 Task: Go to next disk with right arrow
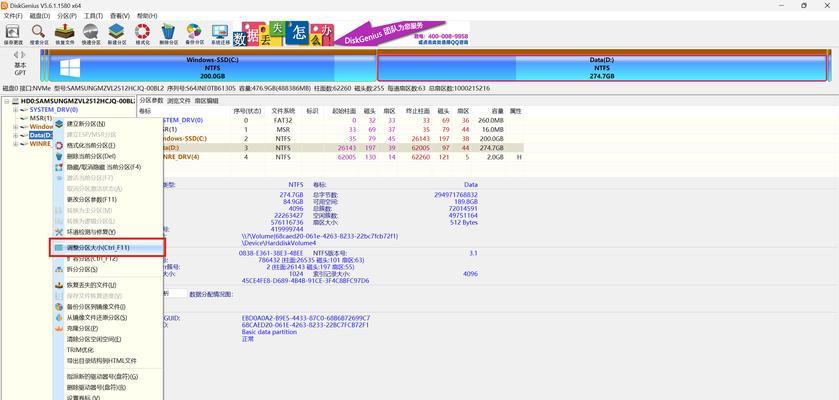[x=23, y=55]
